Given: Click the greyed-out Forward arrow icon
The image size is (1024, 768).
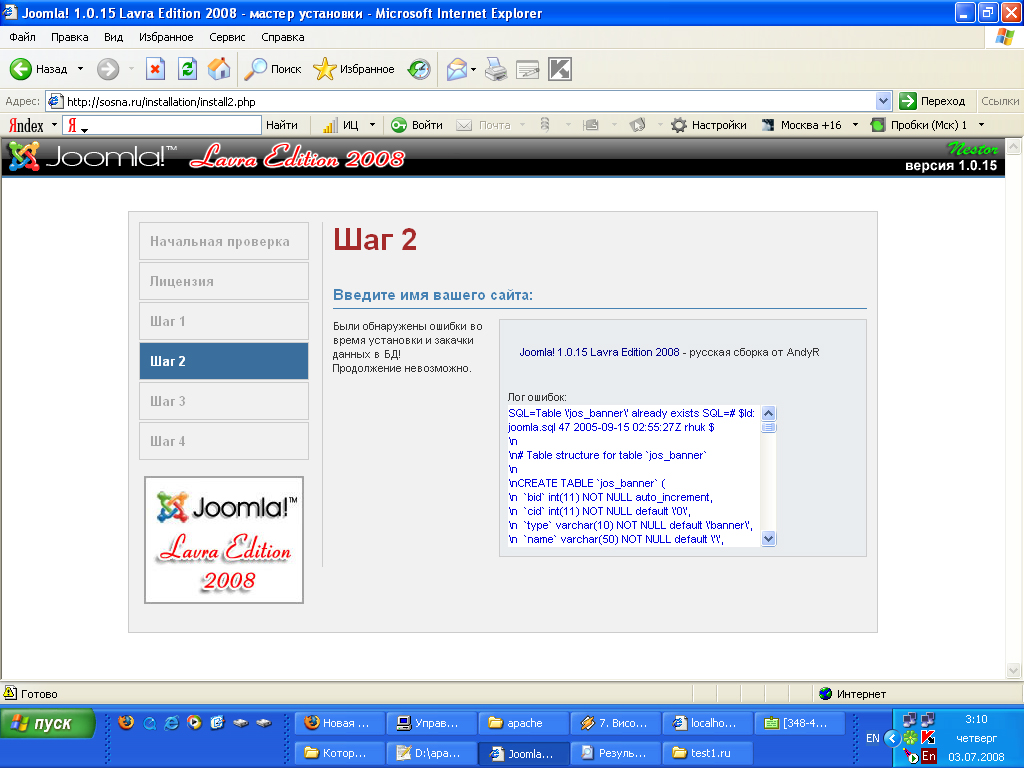Looking at the screenshot, I should pos(108,69).
